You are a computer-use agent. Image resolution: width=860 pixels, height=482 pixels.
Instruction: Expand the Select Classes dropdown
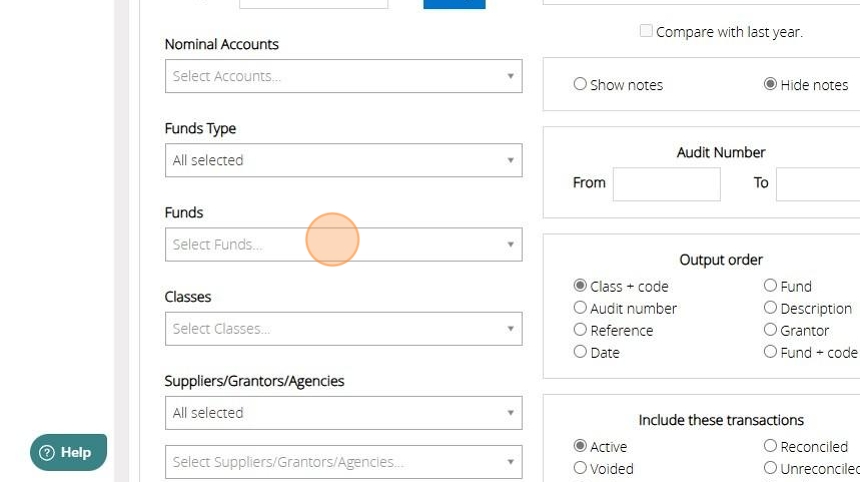(343, 329)
